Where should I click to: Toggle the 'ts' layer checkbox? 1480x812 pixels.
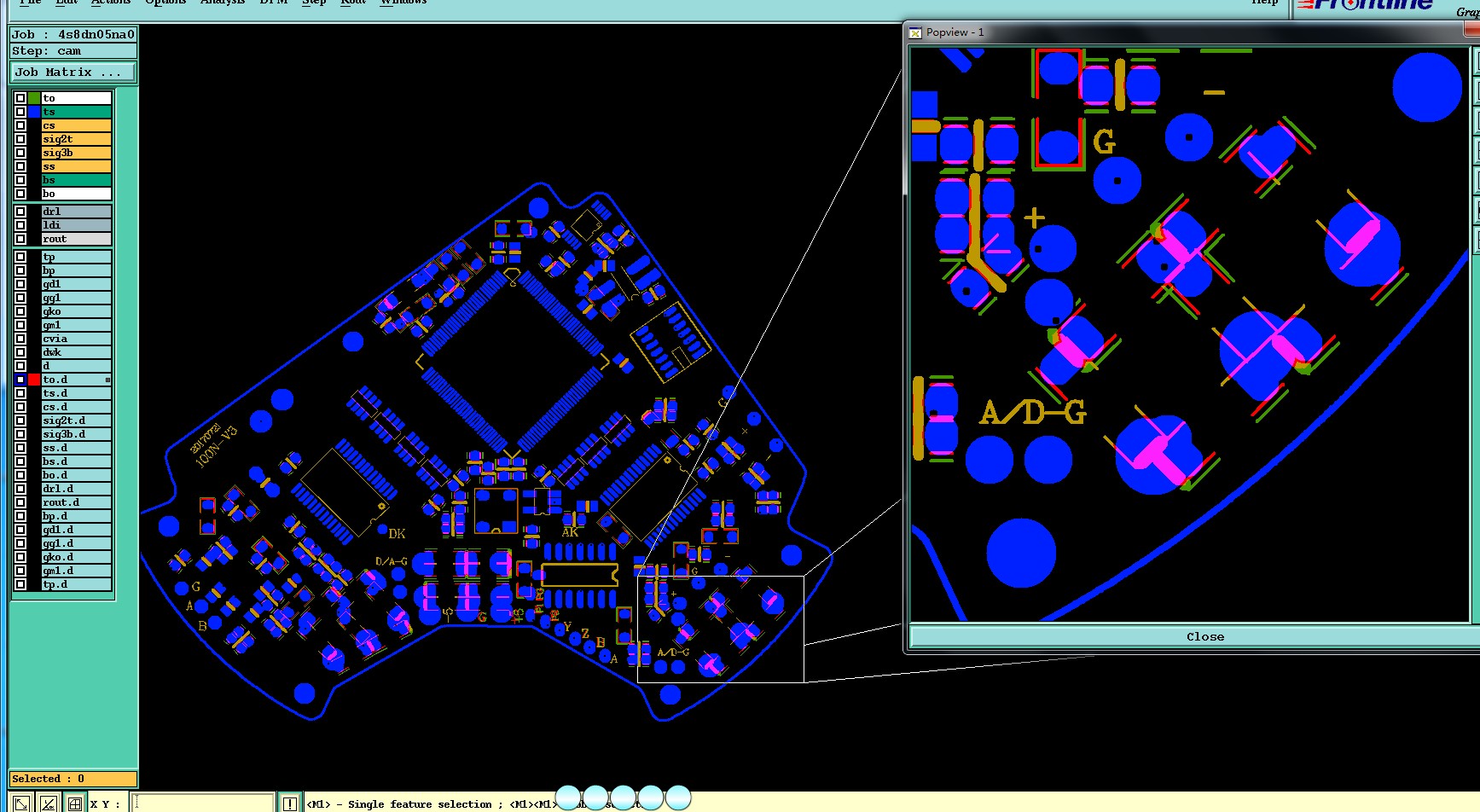point(20,112)
